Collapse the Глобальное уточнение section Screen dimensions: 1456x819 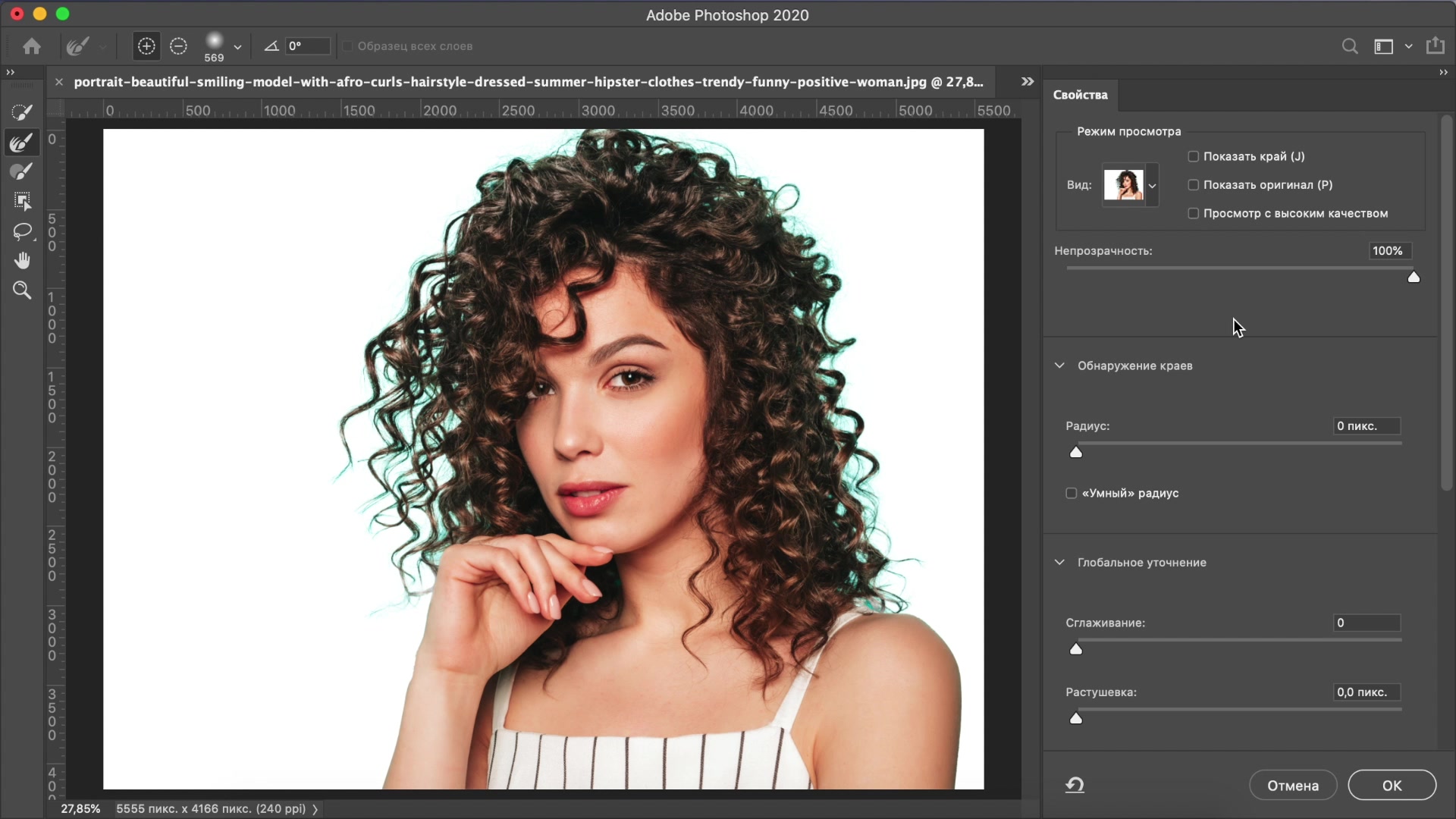(x=1059, y=563)
